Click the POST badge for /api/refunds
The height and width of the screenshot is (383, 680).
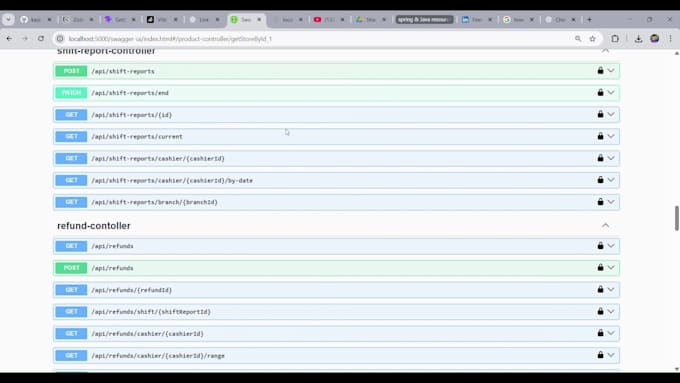pyautogui.click(x=71, y=268)
